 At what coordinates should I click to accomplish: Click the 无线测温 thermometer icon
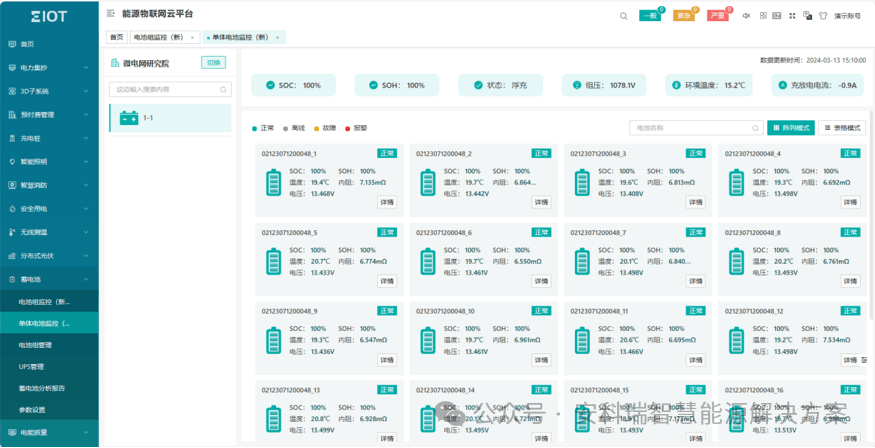click(12, 232)
